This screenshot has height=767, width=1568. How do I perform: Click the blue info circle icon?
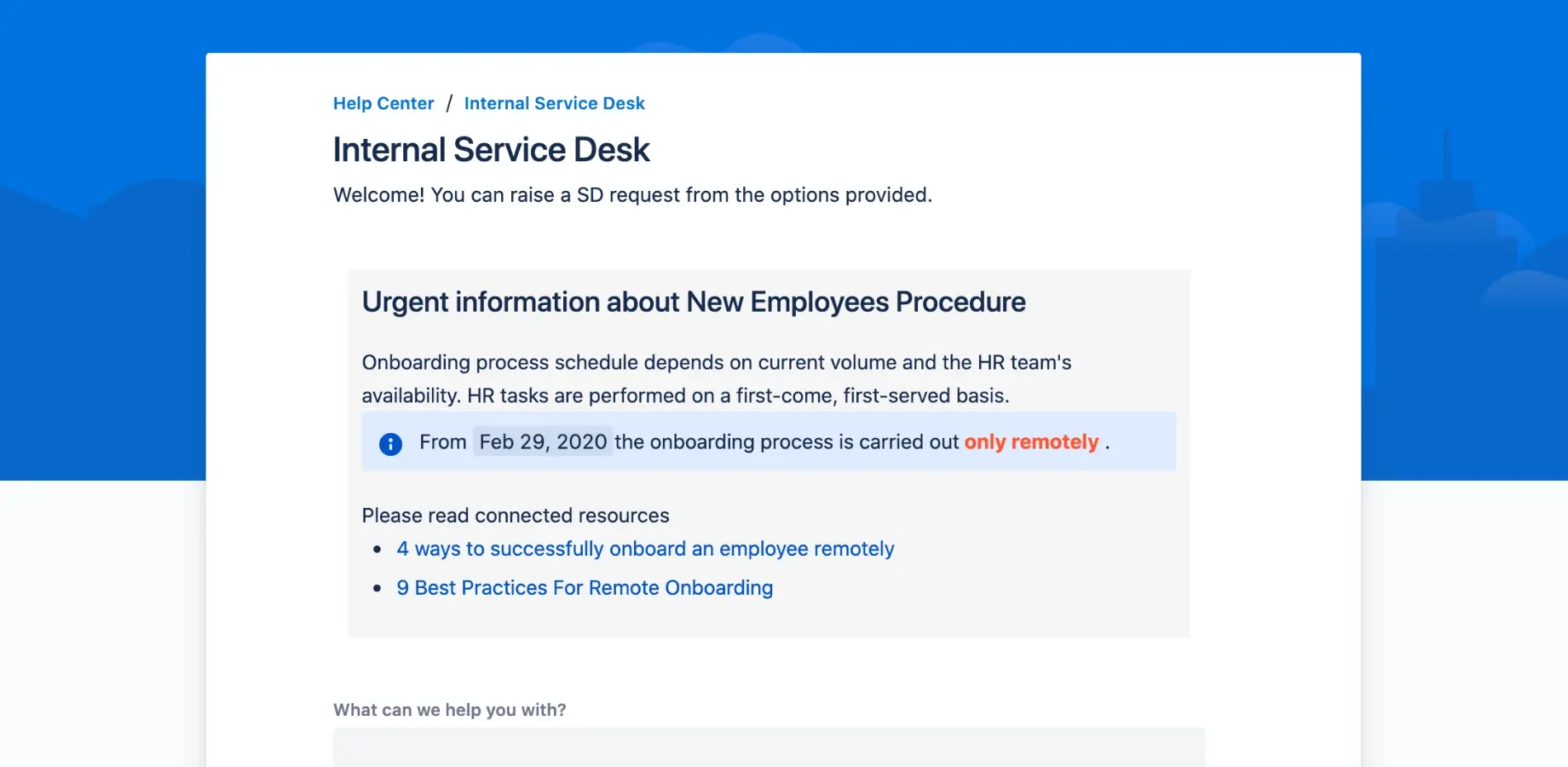pos(390,443)
